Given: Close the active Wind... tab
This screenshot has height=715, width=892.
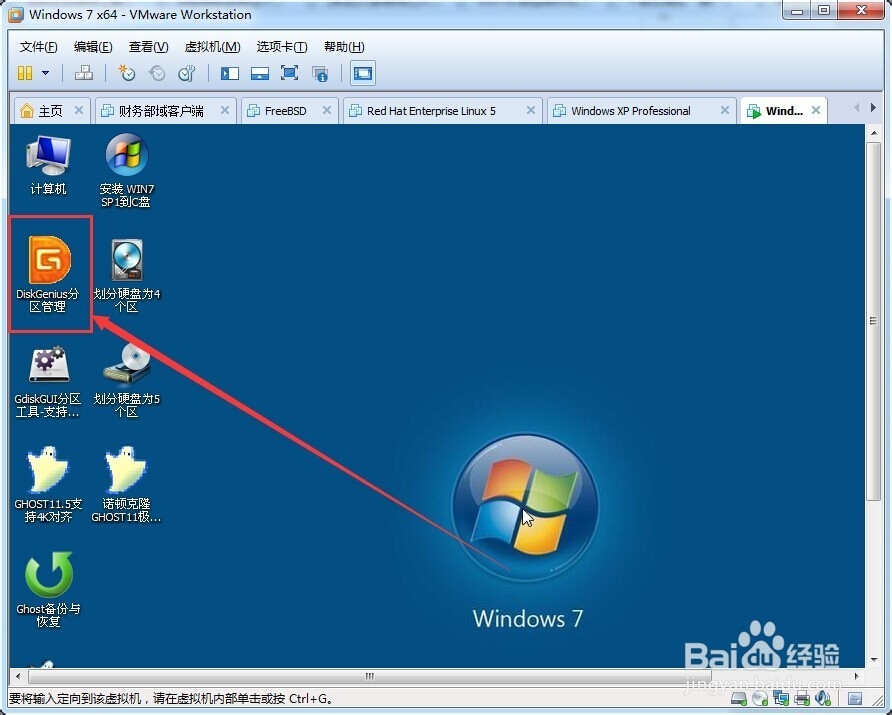Looking at the screenshot, I should [x=816, y=110].
